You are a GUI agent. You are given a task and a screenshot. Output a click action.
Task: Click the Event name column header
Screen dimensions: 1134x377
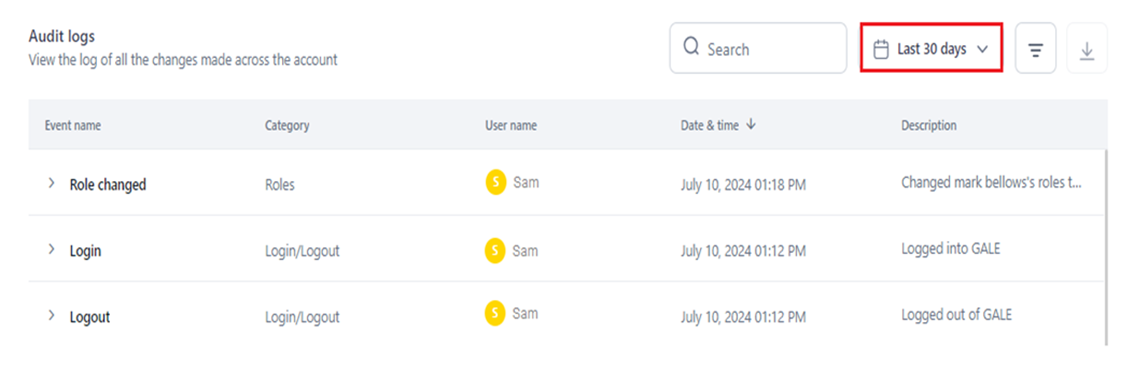[73, 125]
